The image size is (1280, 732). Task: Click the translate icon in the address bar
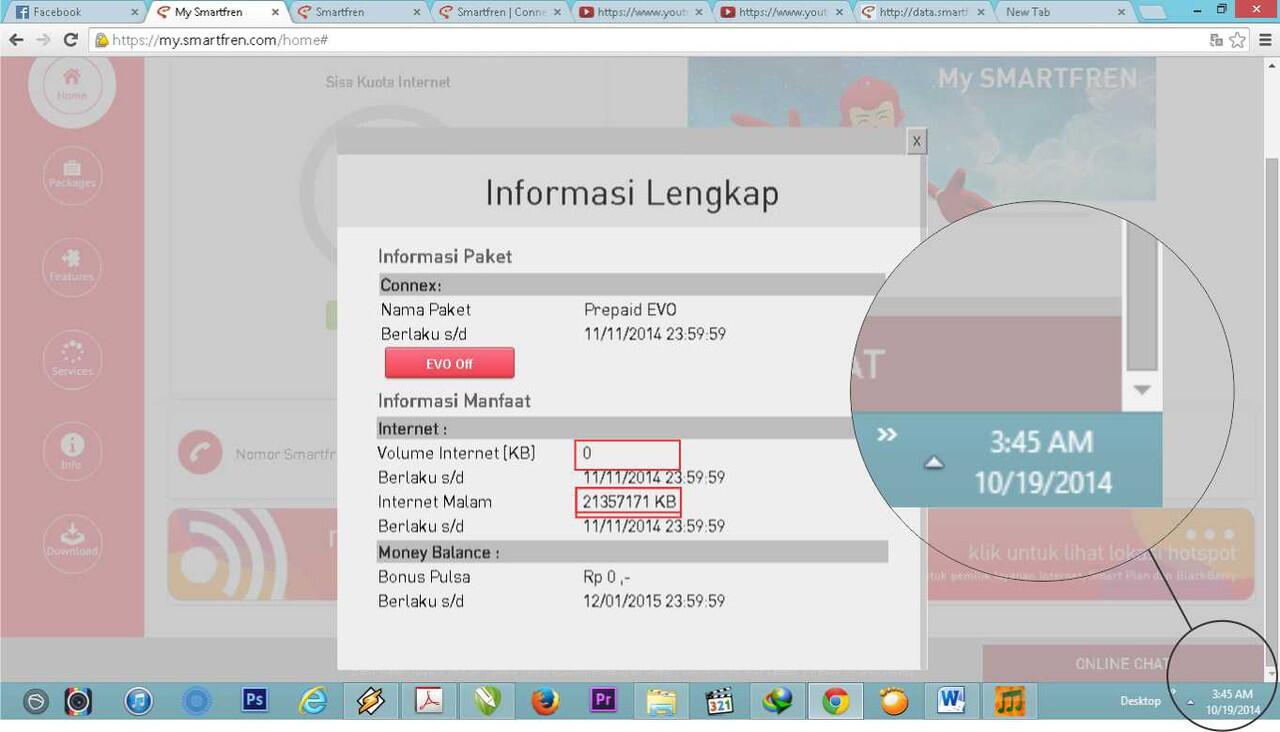point(1216,40)
